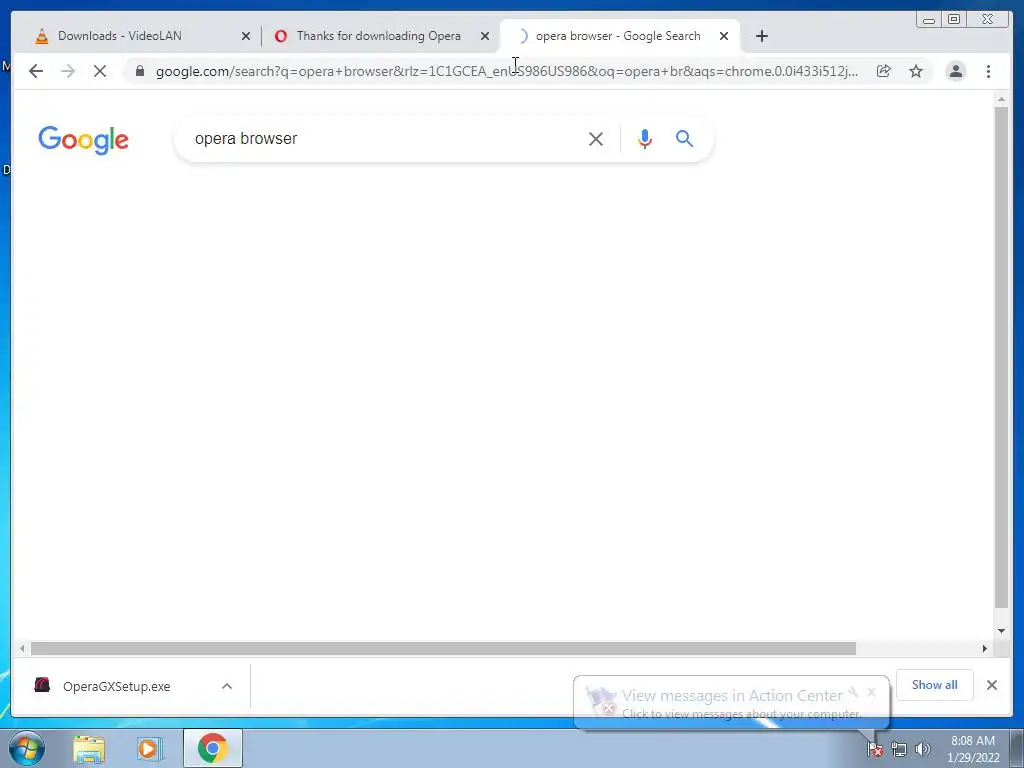Screen dimensions: 1024x768
Task: Submit search with the magnifier icon
Action: click(x=684, y=138)
